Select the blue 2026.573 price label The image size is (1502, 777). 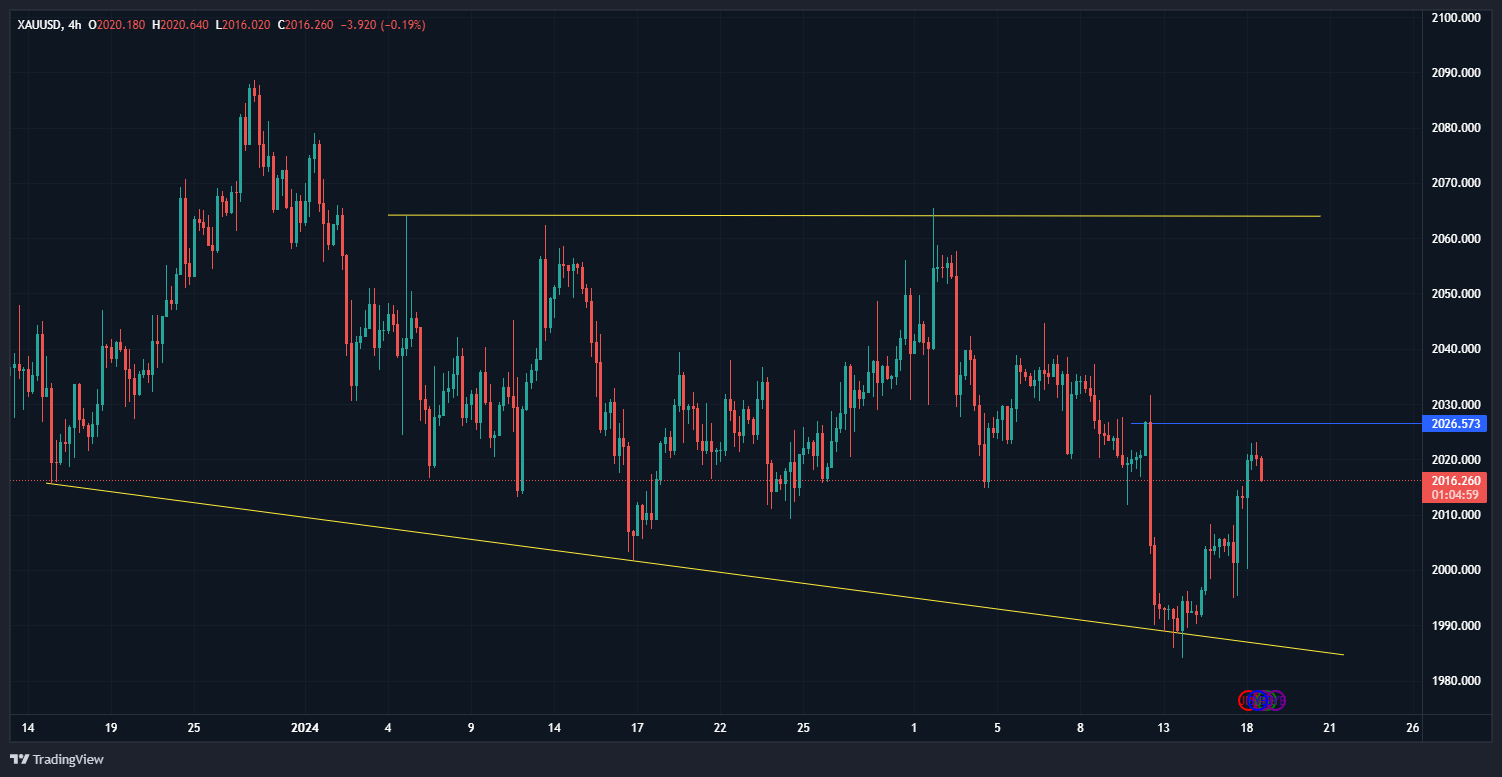coord(1454,424)
